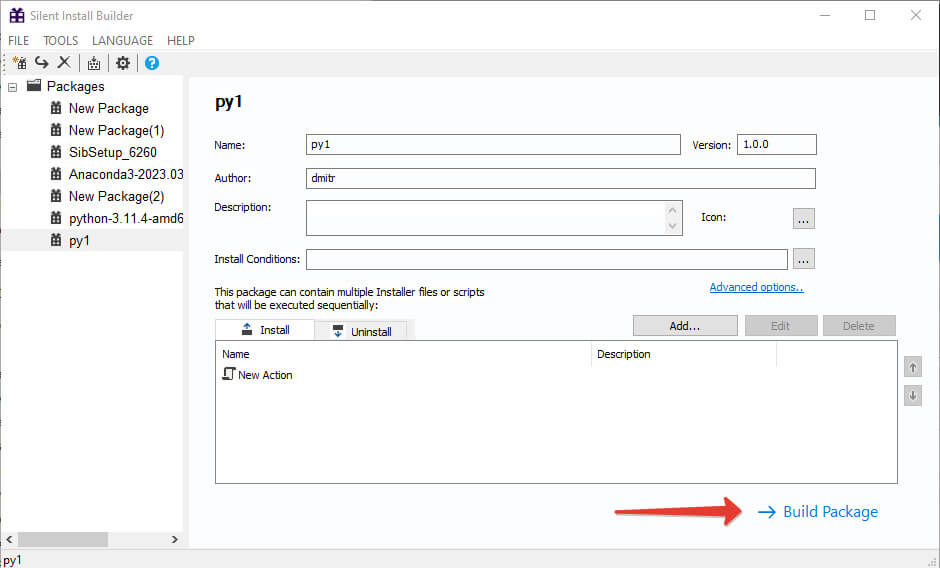Viewport: 940px width, 568px height.
Task: Click the script icon of New Action
Action: [x=228, y=374]
